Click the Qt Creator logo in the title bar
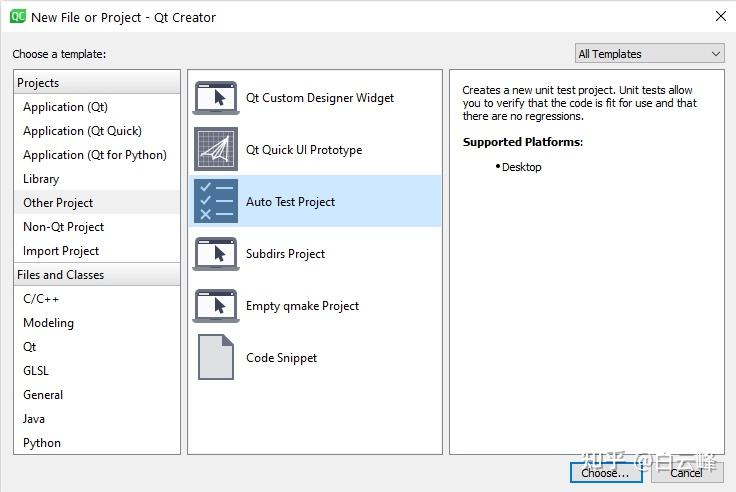The image size is (736, 492). point(18,16)
